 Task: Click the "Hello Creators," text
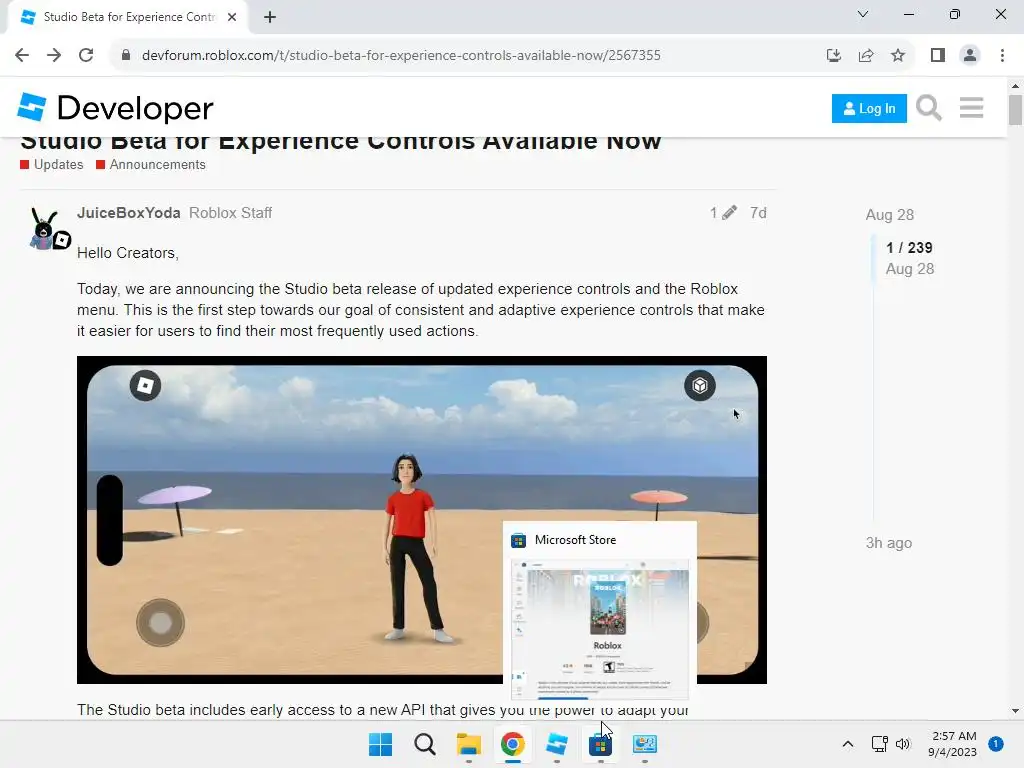[x=127, y=253]
